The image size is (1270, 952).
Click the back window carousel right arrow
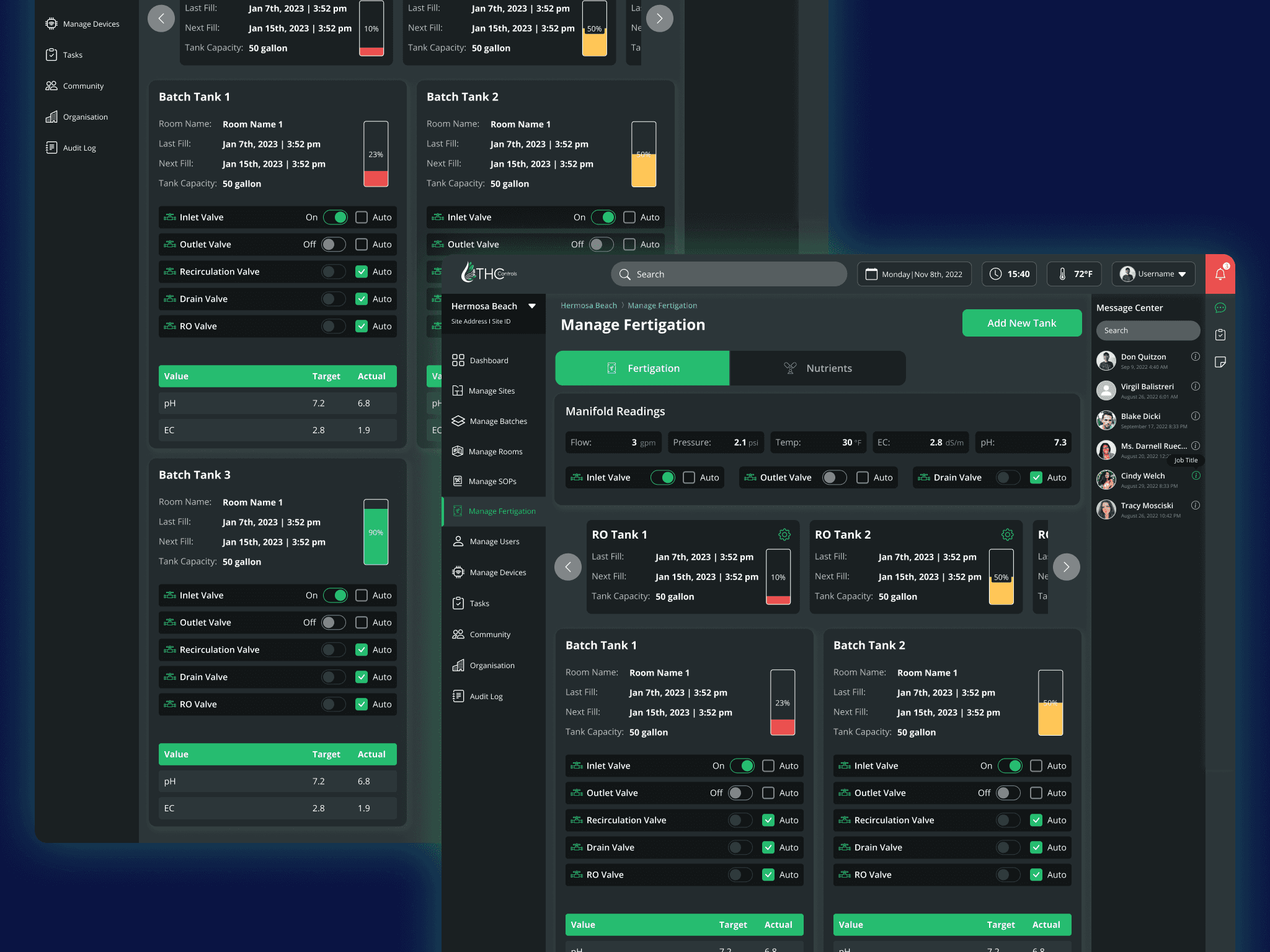pyautogui.click(x=660, y=19)
